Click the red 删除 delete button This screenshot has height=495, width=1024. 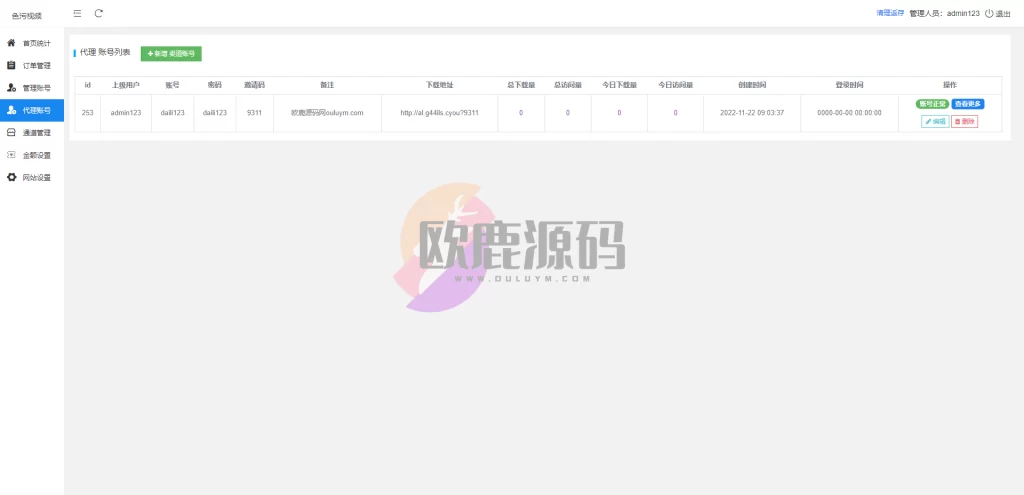(x=965, y=121)
